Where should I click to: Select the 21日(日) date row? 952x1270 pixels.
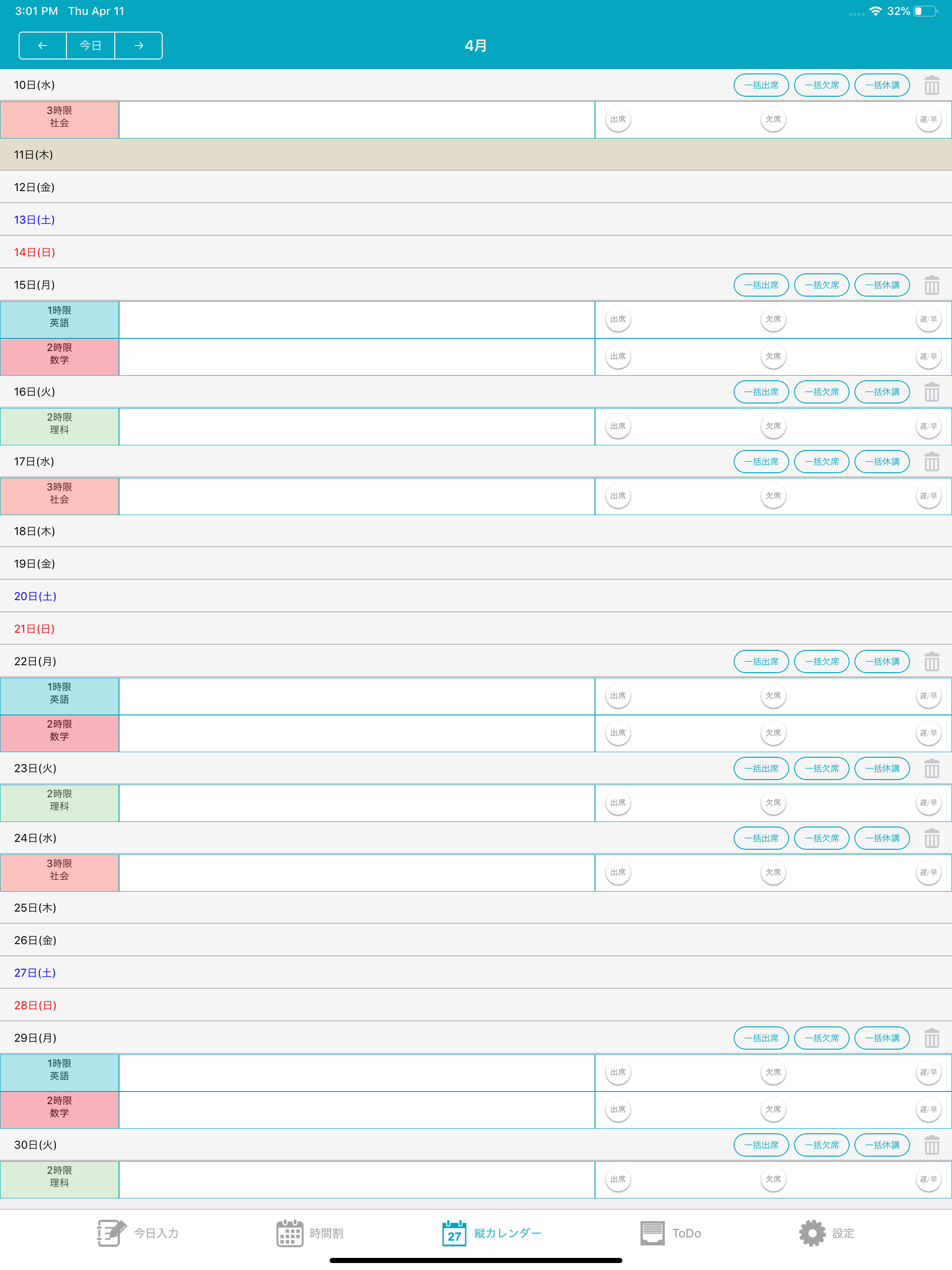476,628
